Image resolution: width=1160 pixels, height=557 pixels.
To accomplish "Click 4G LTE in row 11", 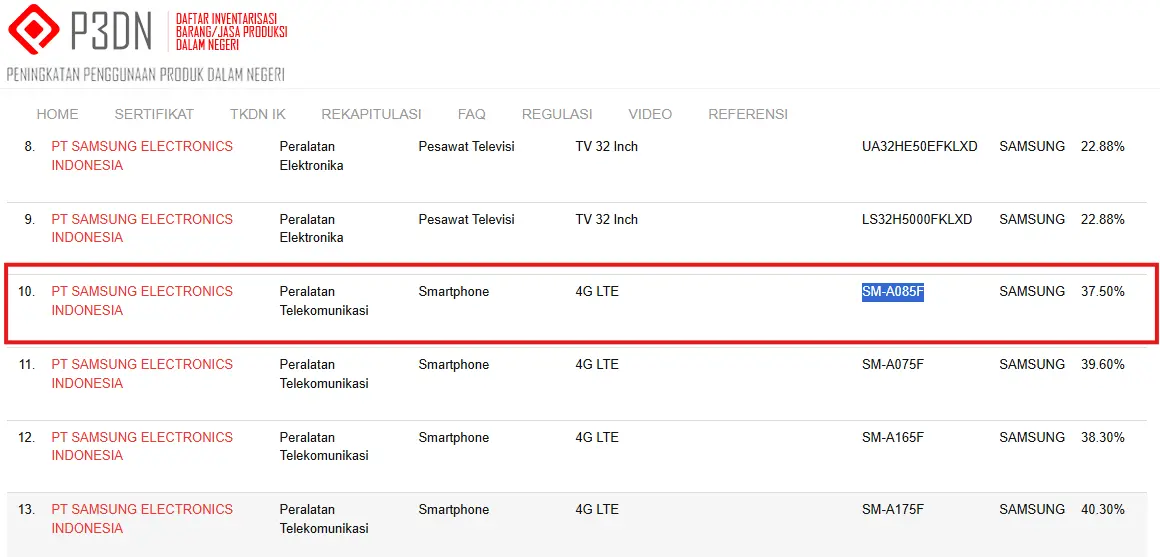I will [597, 364].
